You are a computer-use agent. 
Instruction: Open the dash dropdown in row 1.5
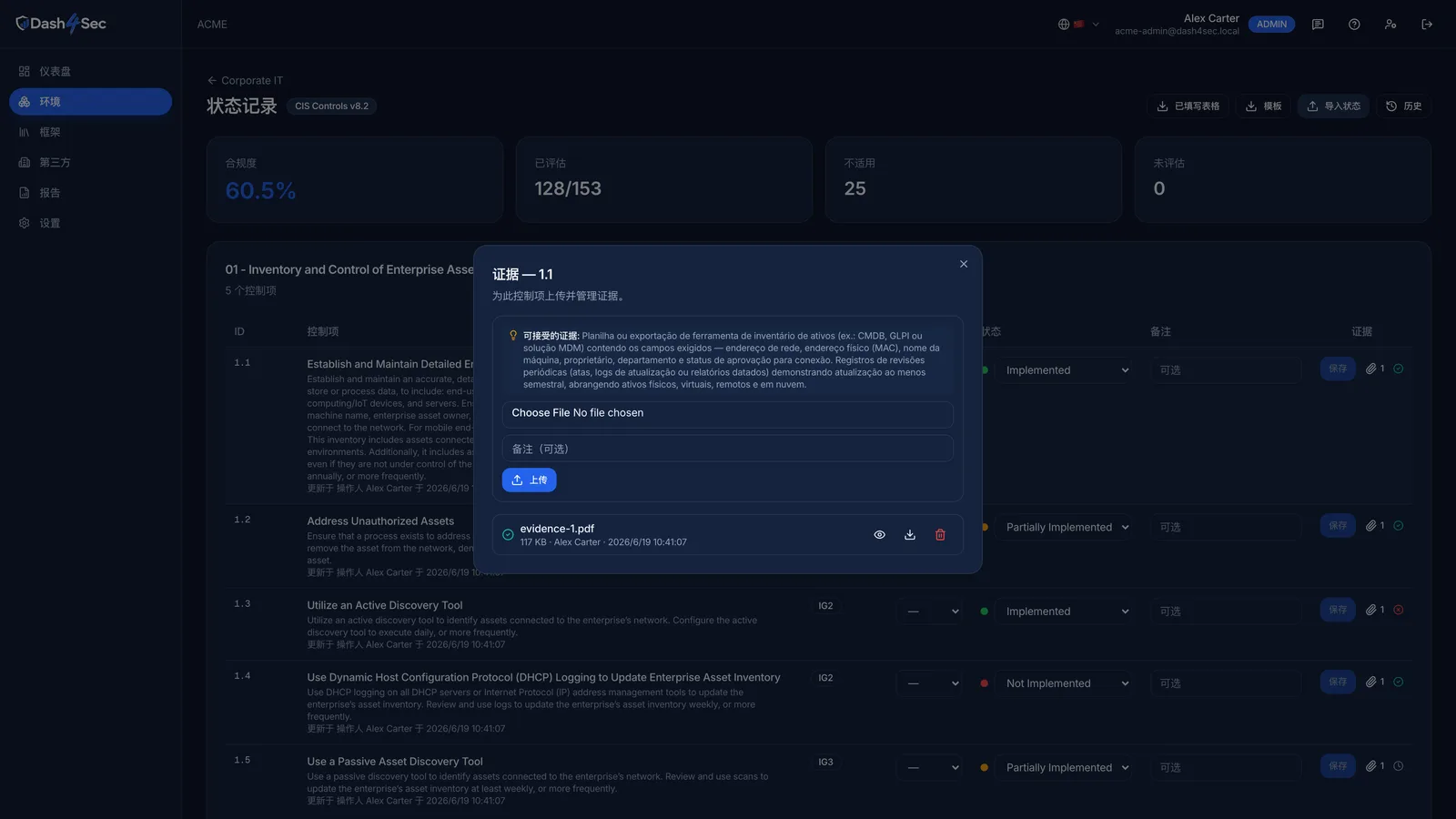tap(930, 767)
